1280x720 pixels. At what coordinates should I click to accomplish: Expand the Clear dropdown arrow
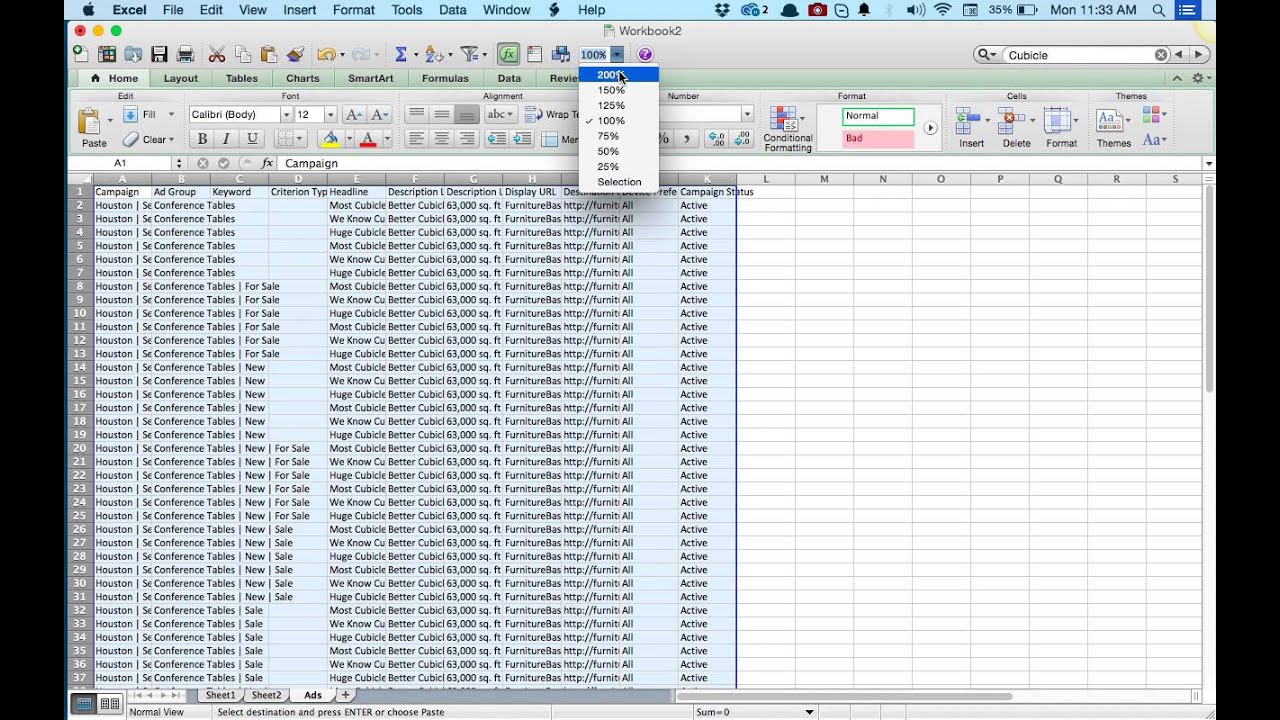pyautogui.click(x=172, y=140)
